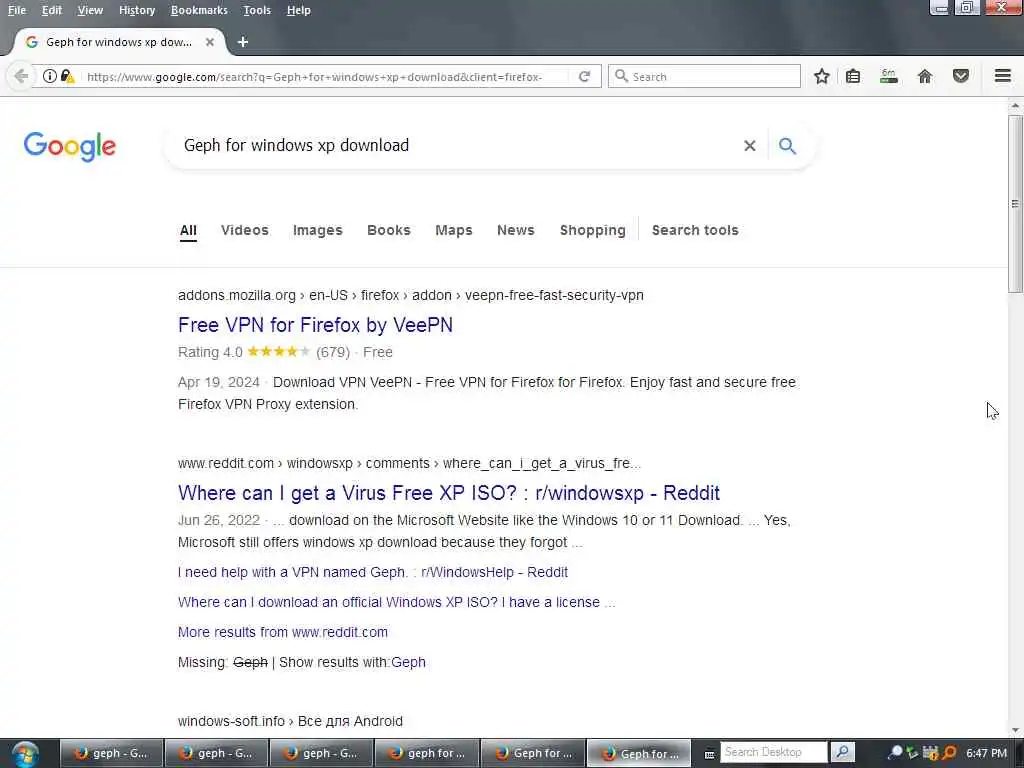Image resolution: width=1024 pixels, height=768 pixels.
Task: Clear the Google search query with X
Action: pyautogui.click(x=750, y=146)
